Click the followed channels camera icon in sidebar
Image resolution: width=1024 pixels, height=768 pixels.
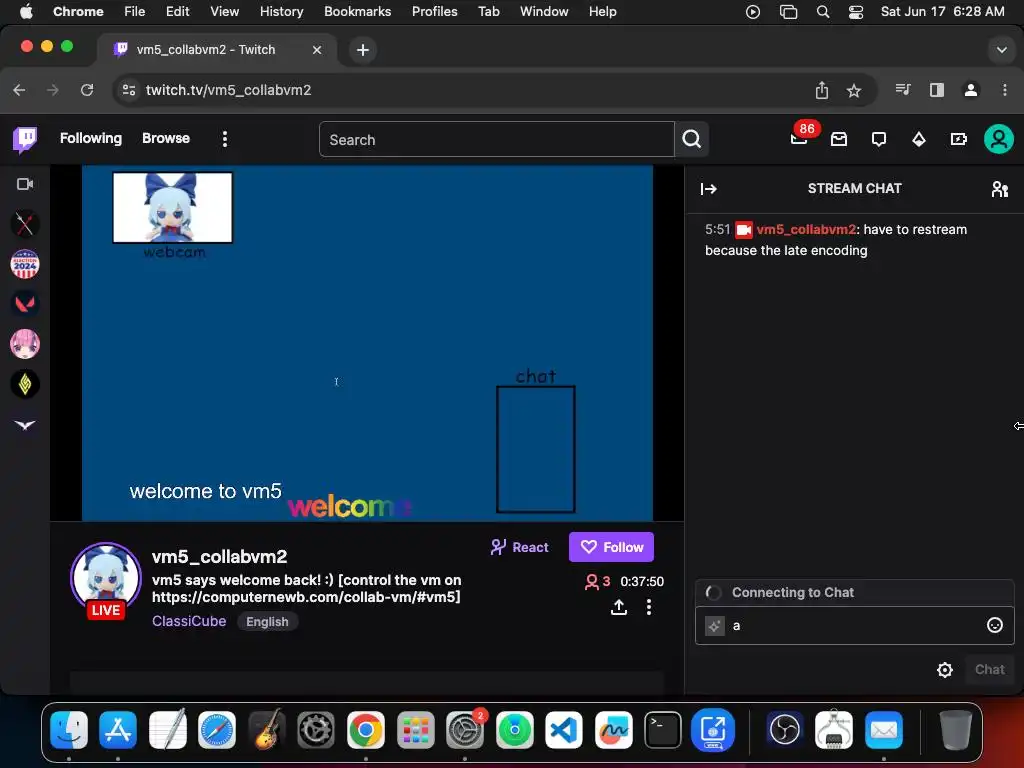click(x=25, y=184)
